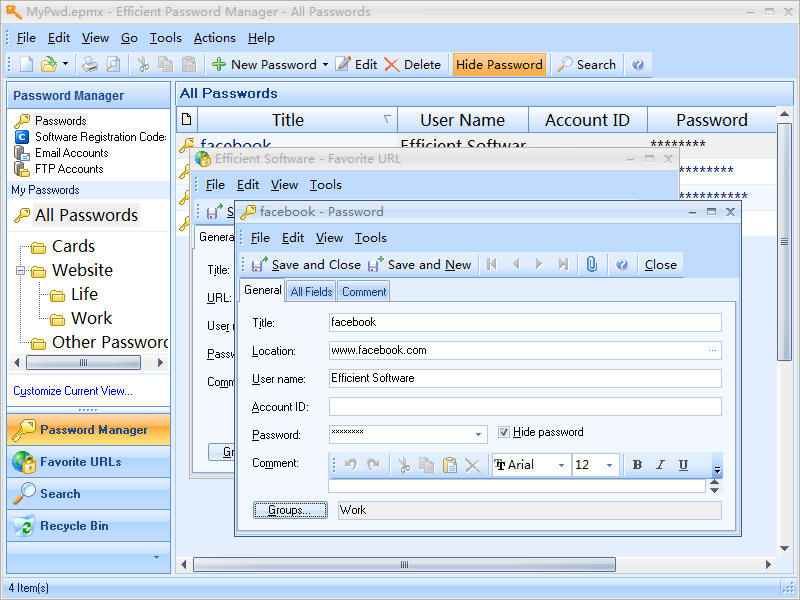Click the blue help question mark in the main toolbar
The width and height of the screenshot is (800, 600).
click(637, 64)
